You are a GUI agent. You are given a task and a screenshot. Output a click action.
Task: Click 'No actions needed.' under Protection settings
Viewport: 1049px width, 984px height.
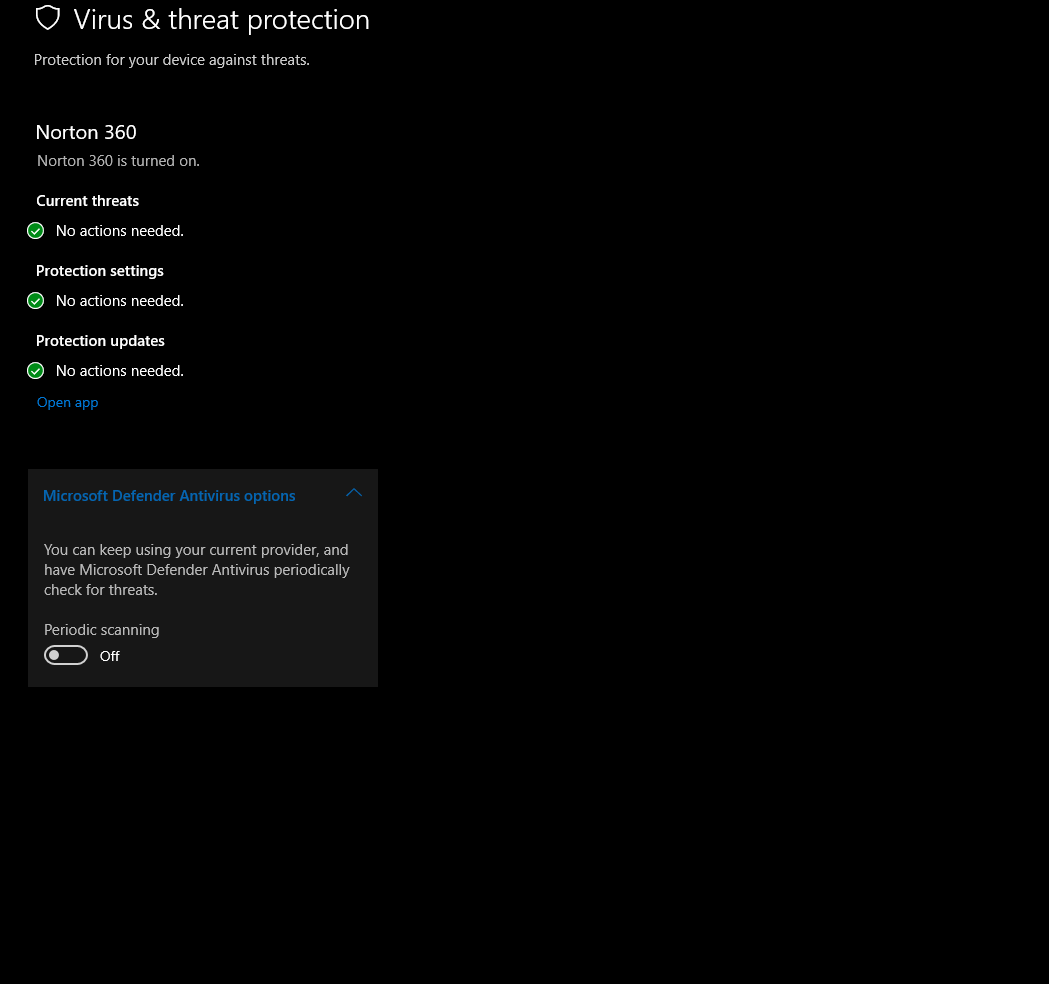point(120,301)
